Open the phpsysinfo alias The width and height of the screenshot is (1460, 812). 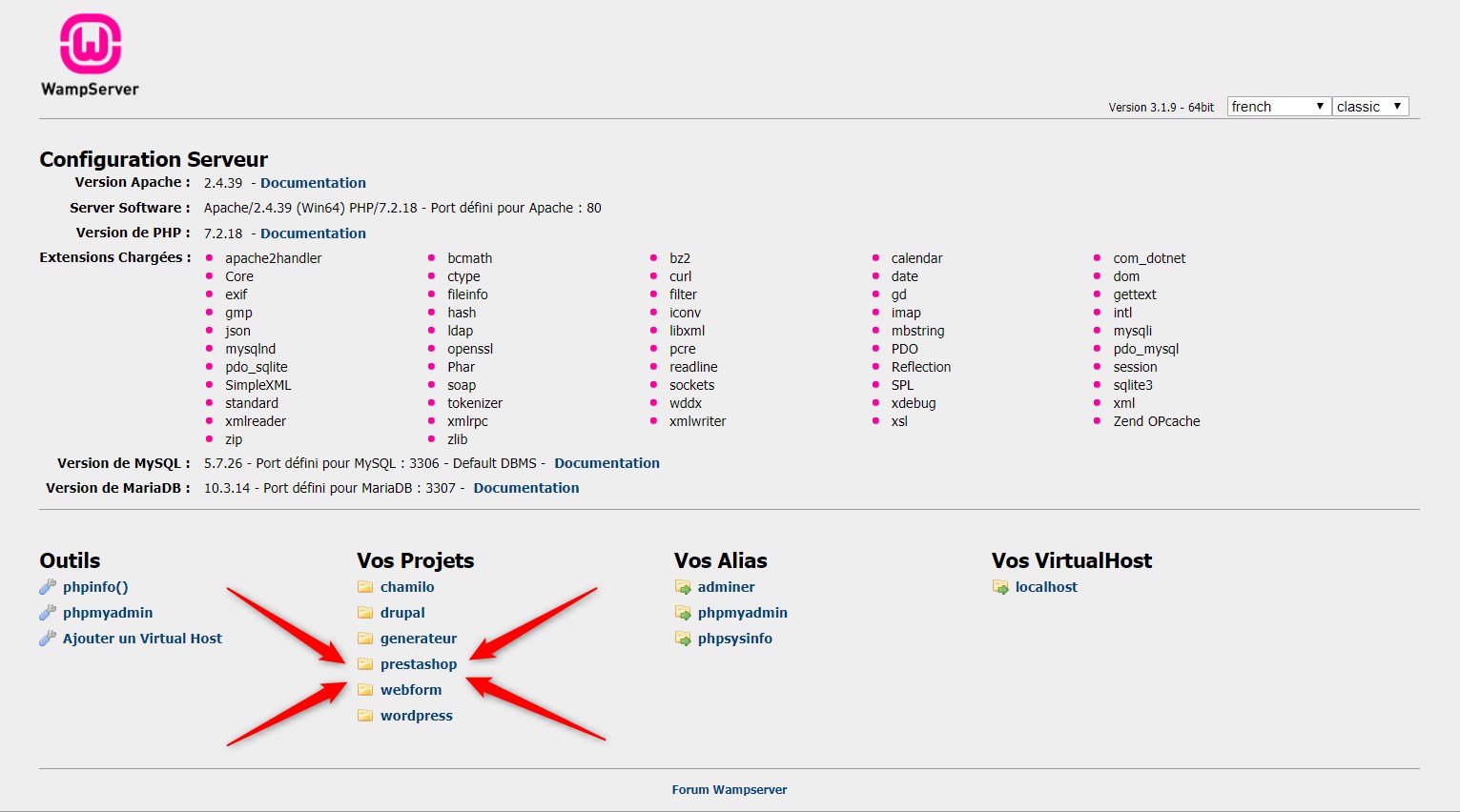(x=735, y=639)
